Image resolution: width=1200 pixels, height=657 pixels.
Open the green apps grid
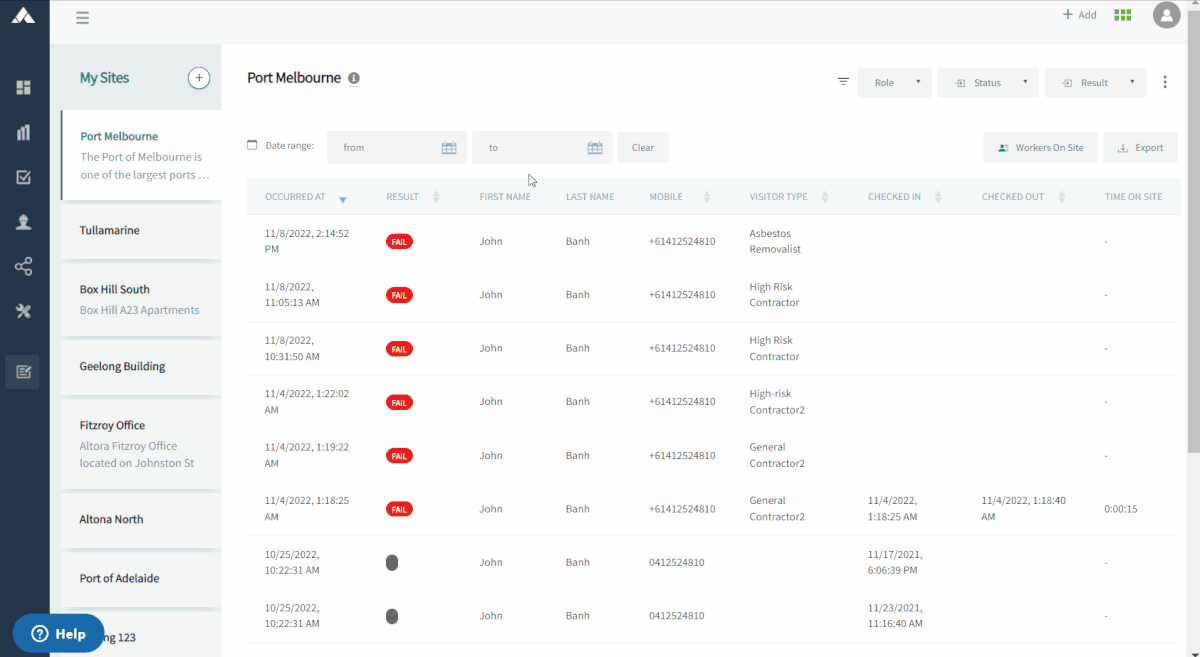pyautogui.click(x=1123, y=15)
